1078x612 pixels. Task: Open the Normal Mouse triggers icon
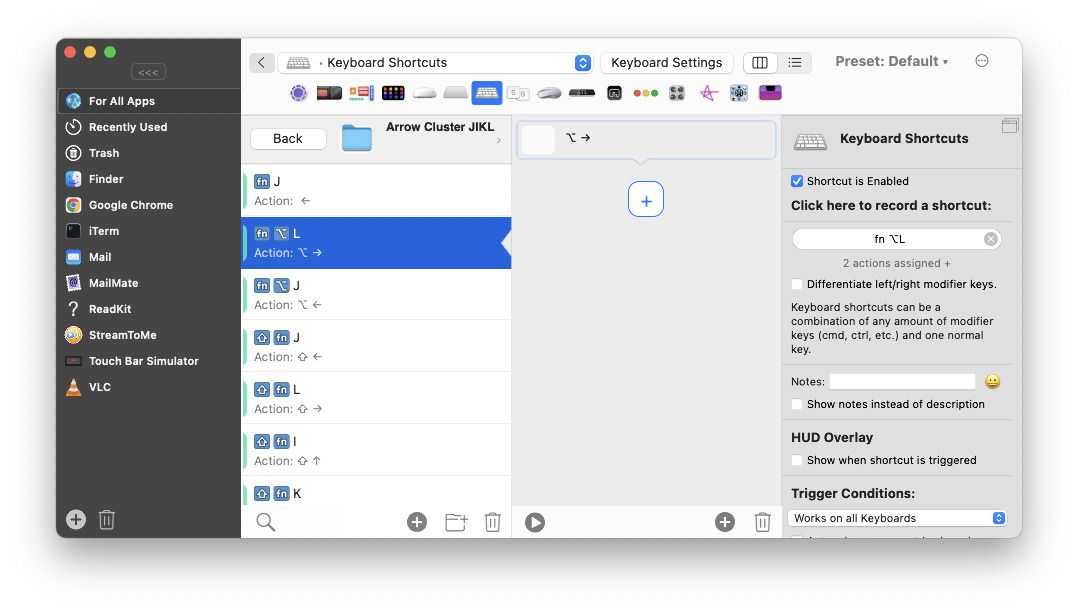pyautogui.click(x=548, y=92)
